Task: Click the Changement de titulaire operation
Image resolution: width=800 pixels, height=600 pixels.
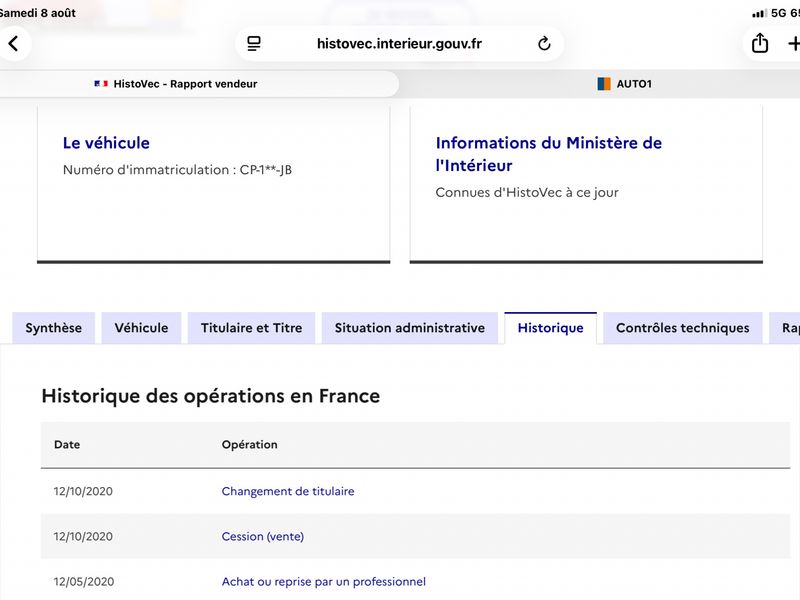Action: tap(288, 491)
